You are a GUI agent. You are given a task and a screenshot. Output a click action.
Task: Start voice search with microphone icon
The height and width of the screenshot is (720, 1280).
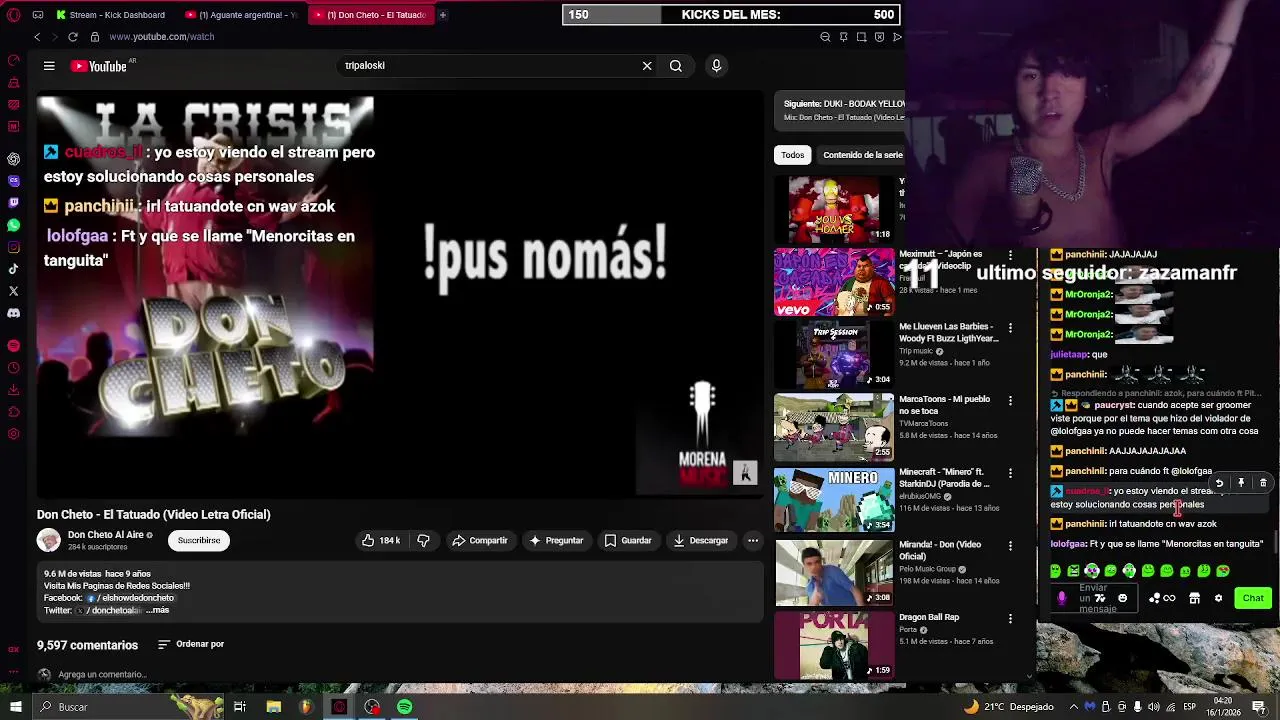716,66
